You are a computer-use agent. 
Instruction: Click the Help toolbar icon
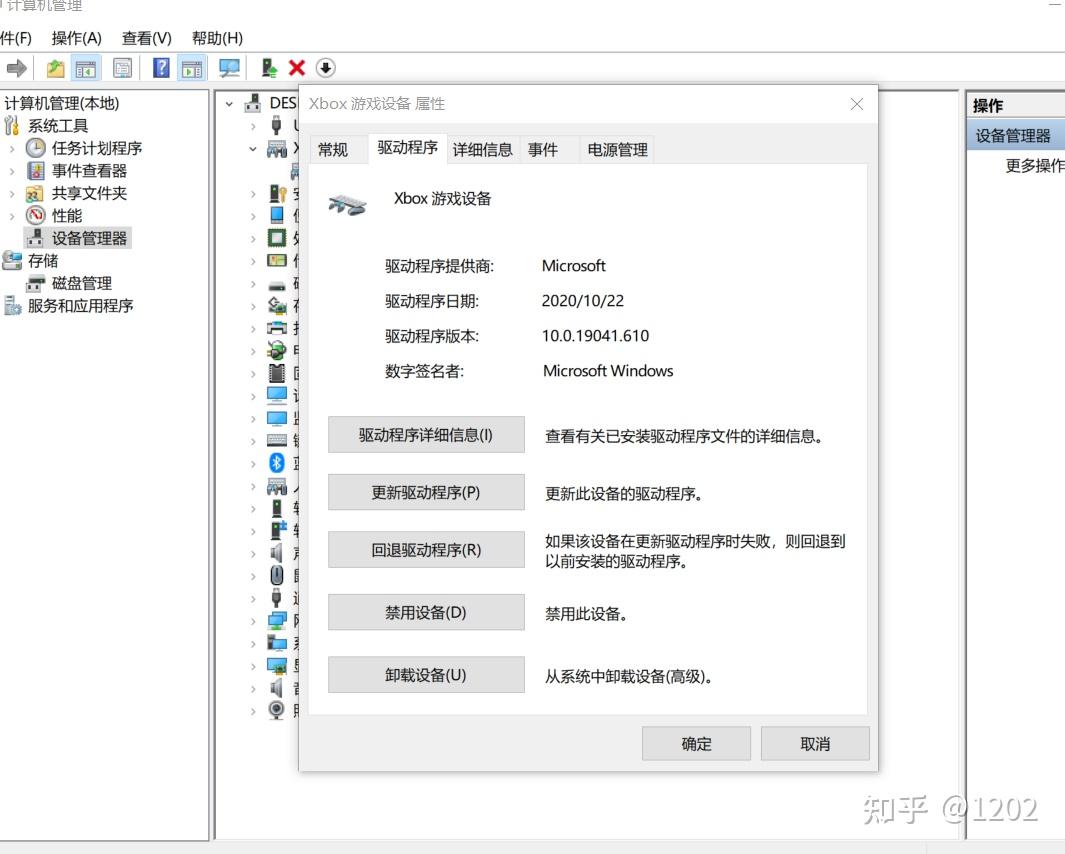pyautogui.click(x=161, y=67)
